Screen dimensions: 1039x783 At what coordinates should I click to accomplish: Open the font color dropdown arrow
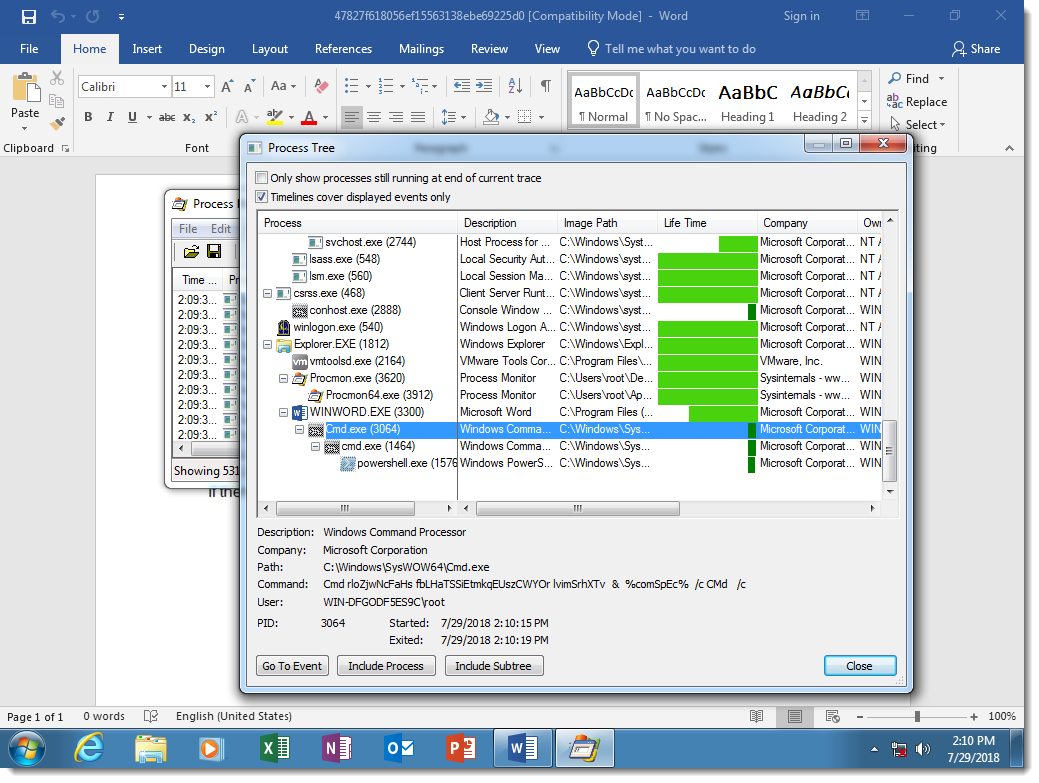click(325, 118)
